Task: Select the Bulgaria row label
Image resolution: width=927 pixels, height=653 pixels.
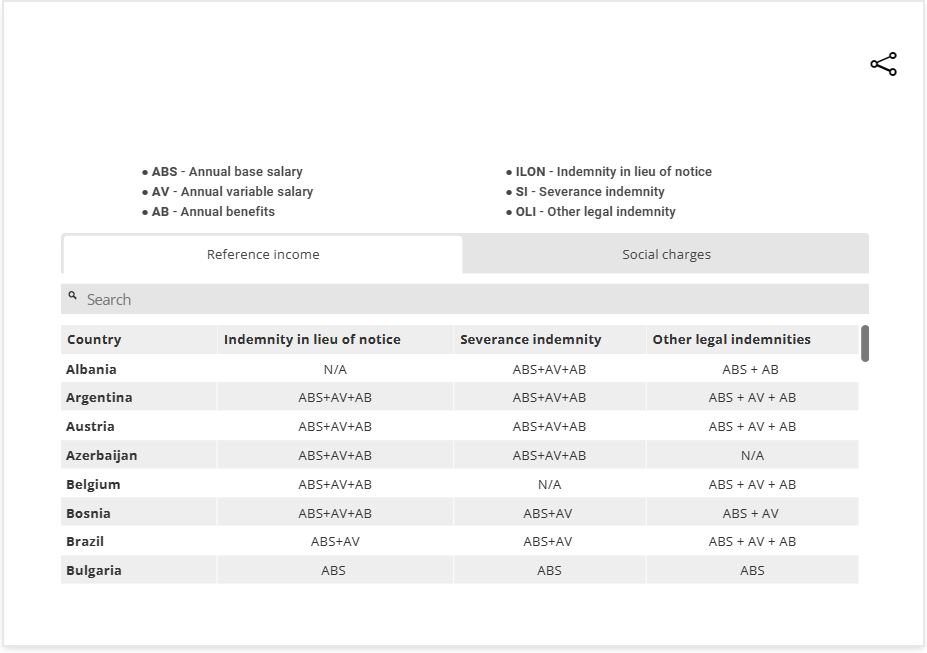Action: [94, 570]
